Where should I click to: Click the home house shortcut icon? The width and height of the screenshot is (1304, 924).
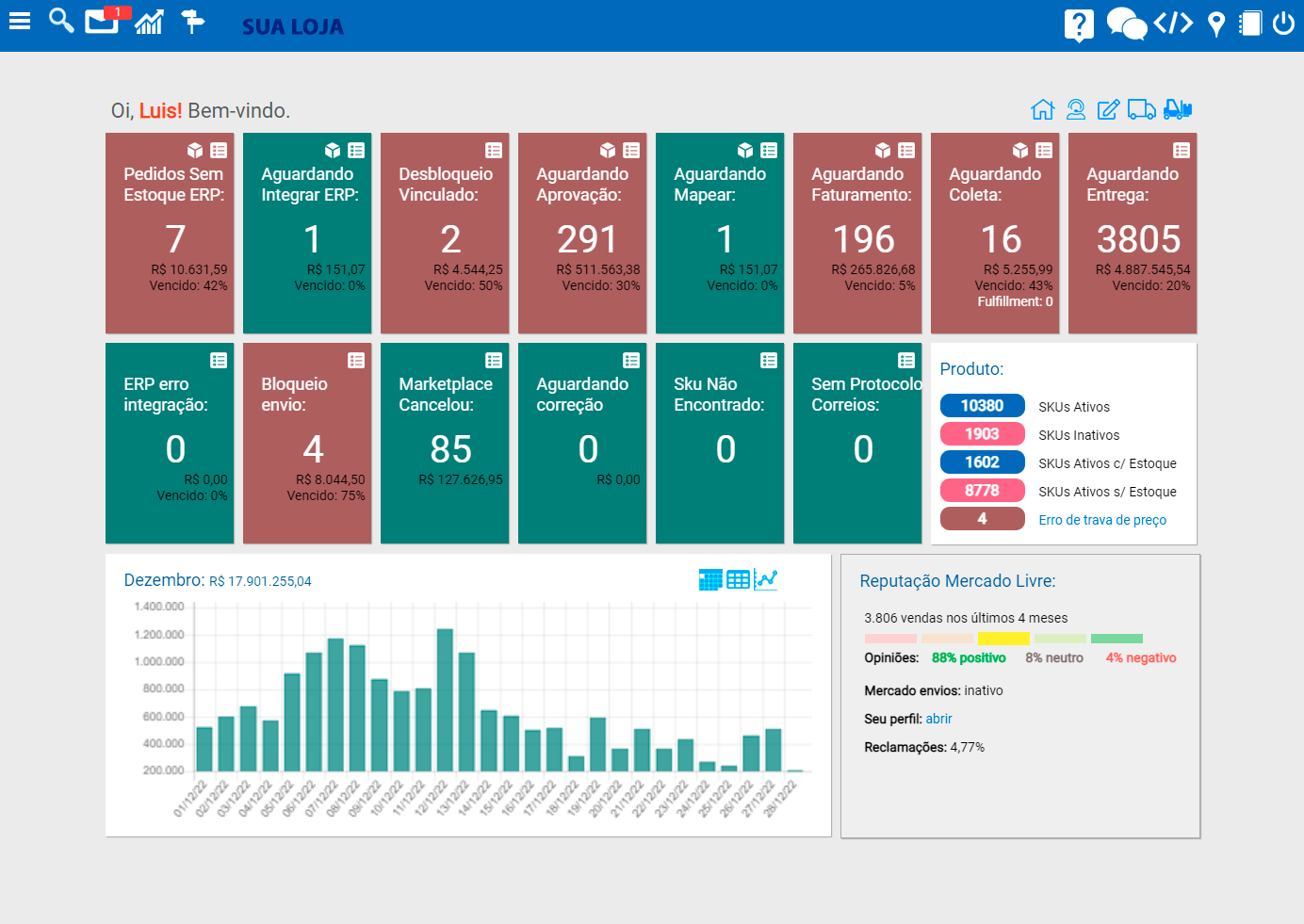point(1042,109)
